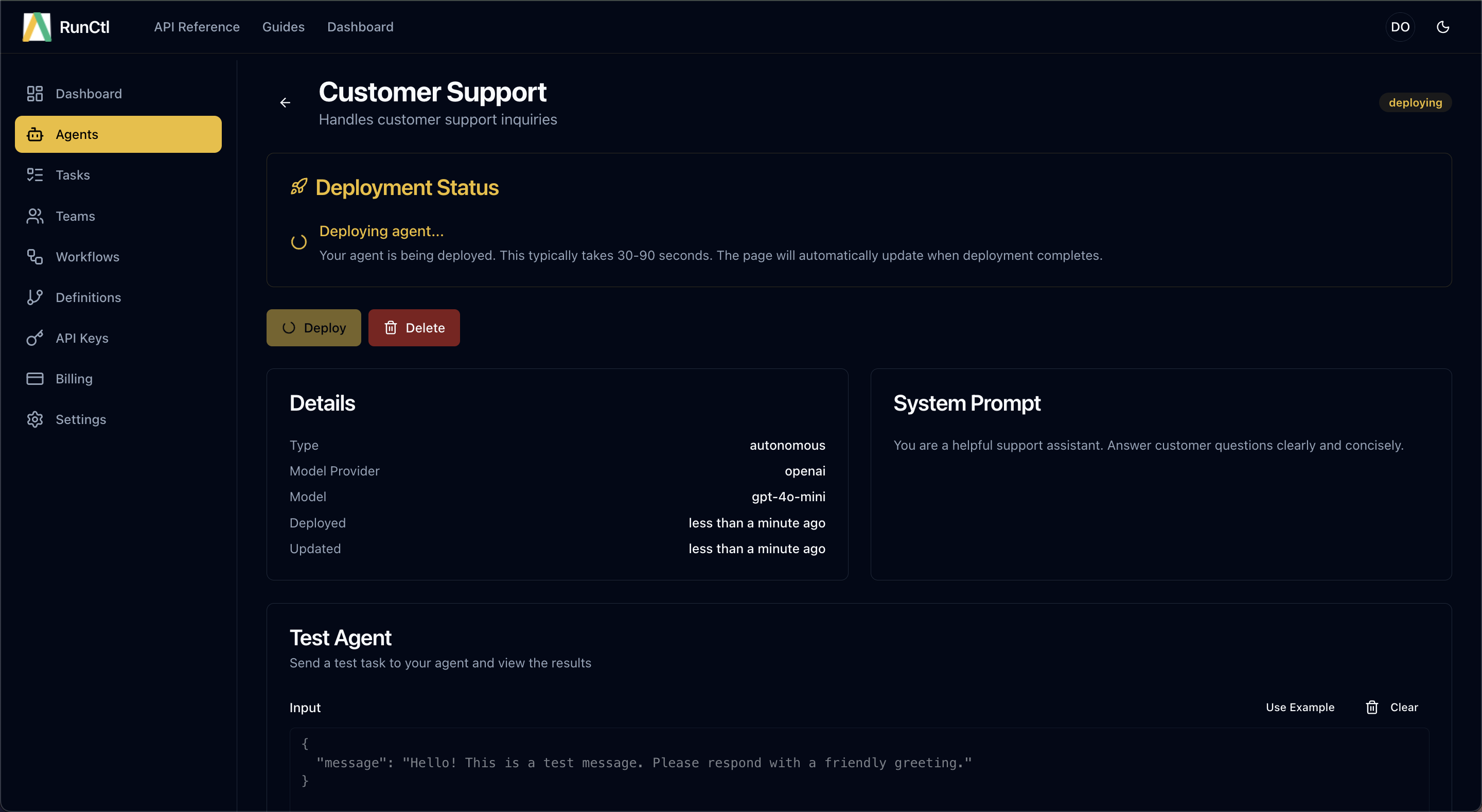Open the Guides navigation item
This screenshot has height=812, width=1482.
point(283,26)
